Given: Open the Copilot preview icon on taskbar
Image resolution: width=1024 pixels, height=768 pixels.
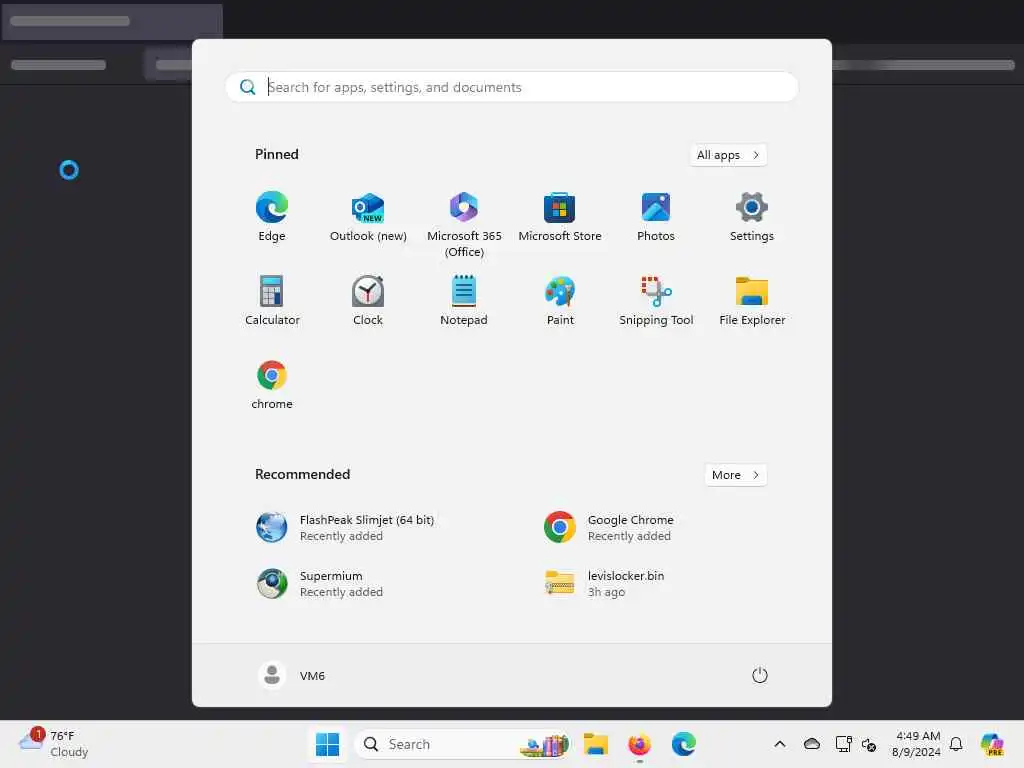Looking at the screenshot, I should [991, 744].
